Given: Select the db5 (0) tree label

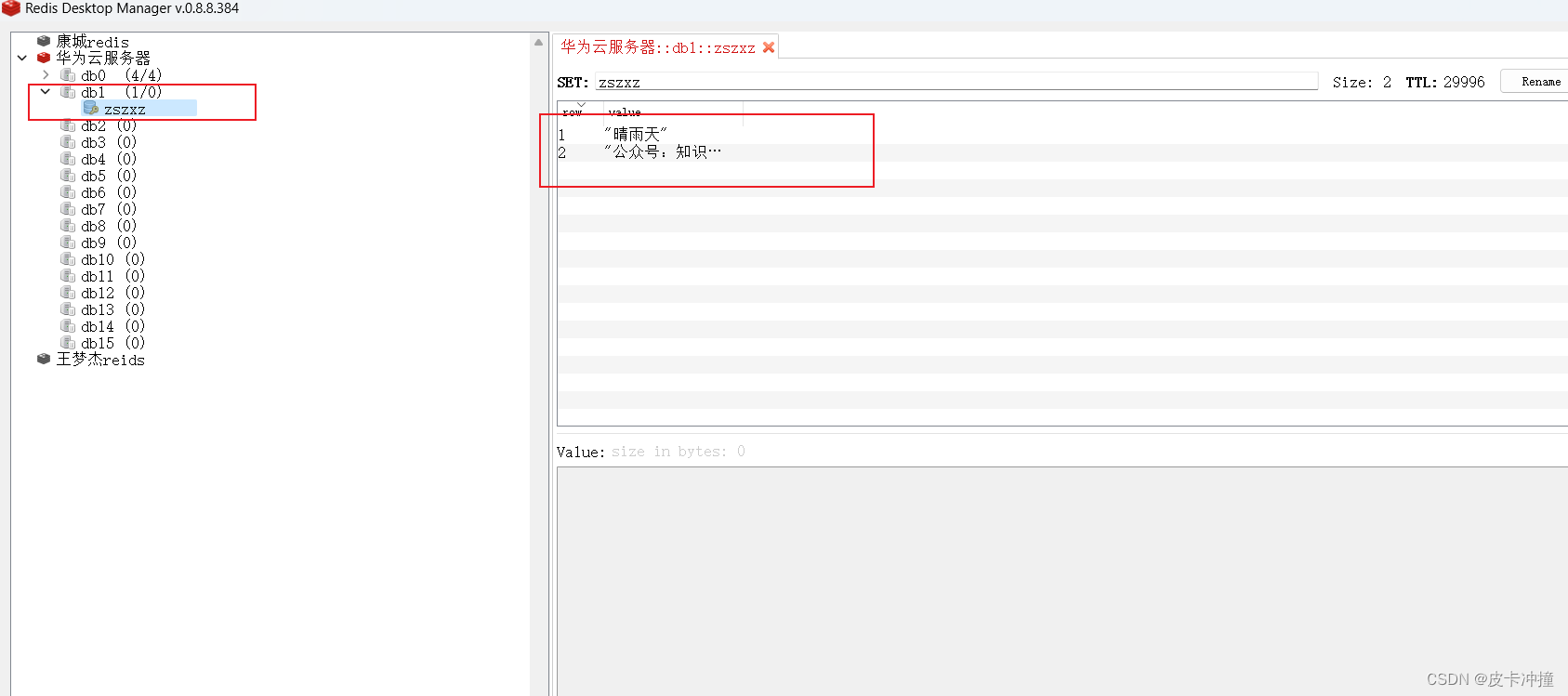Looking at the screenshot, I should [x=109, y=176].
